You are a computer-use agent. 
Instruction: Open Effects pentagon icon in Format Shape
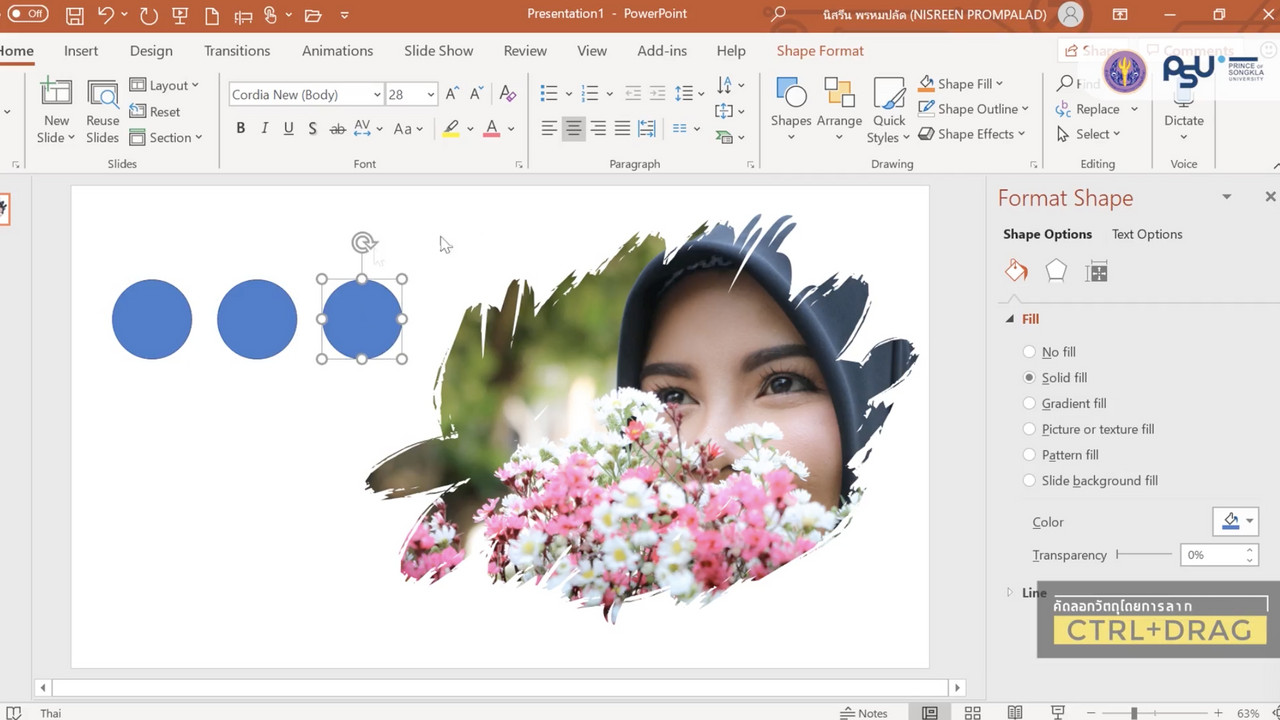tap(1056, 271)
